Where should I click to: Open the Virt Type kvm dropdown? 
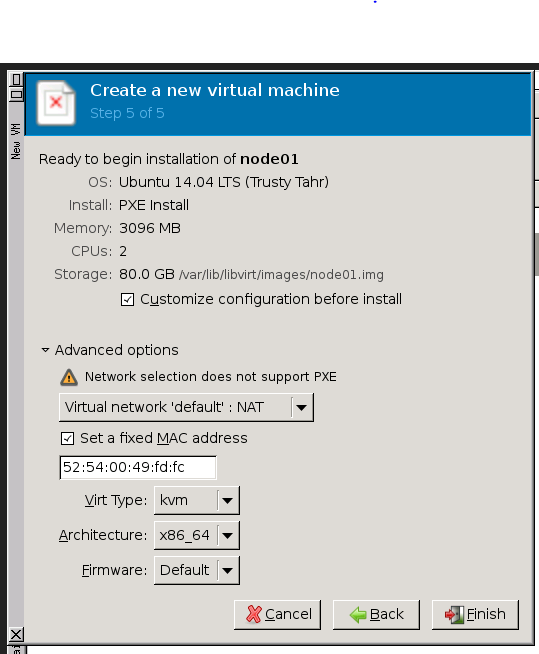[x=196, y=500]
